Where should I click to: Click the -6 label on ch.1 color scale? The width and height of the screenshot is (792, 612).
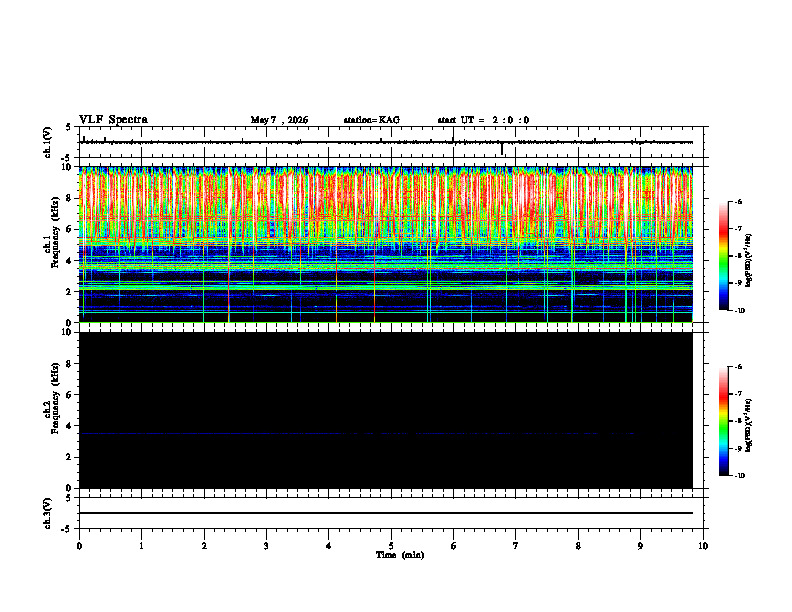(x=737, y=201)
